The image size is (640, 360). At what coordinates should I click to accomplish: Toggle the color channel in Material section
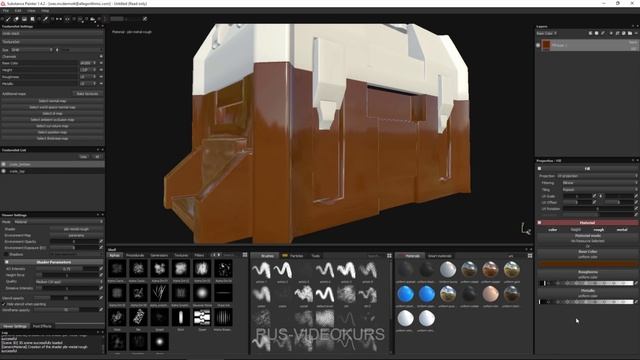pos(552,230)
